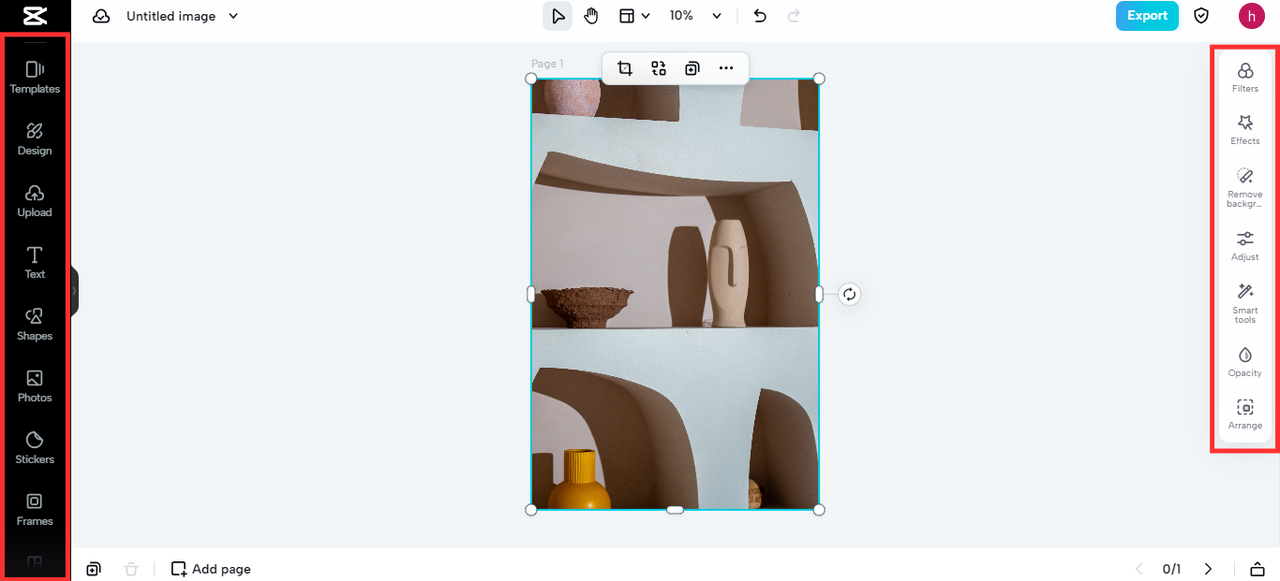
Task: Click the bottom-left corner resize handle
Action: tap(531, 510)
